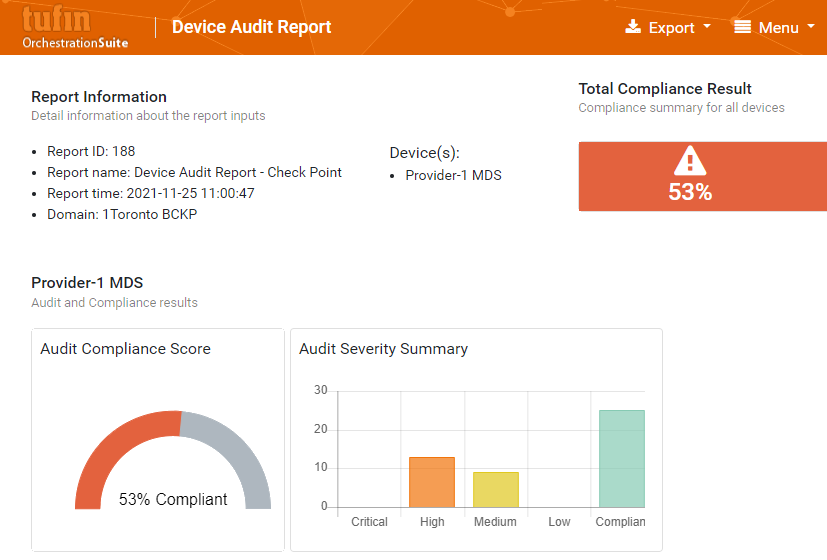Image resolution: width=827 pixels, height=560 pixels.
Task: Expand the Menu dropdown arrow
Action: point(811,27)
